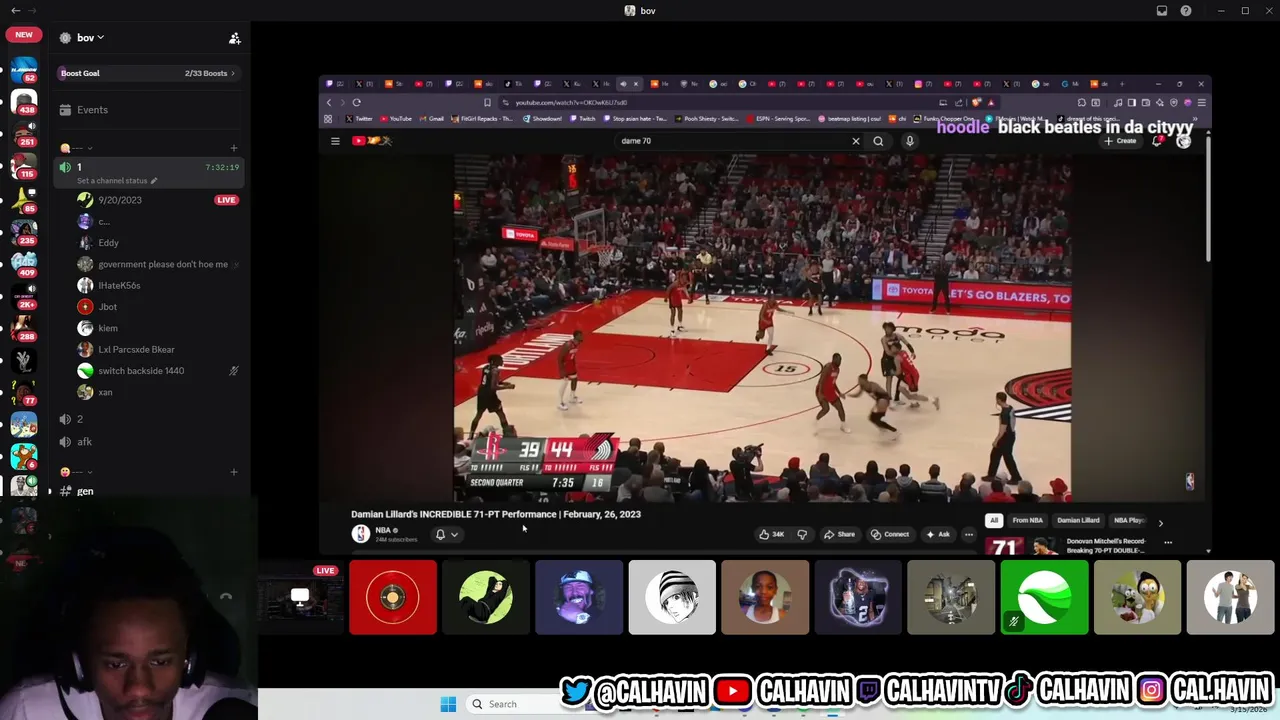Create channel with plus above voice channel 1
Image resolution: width=1280 pixels, height=720 pixels.
[233, 148]
